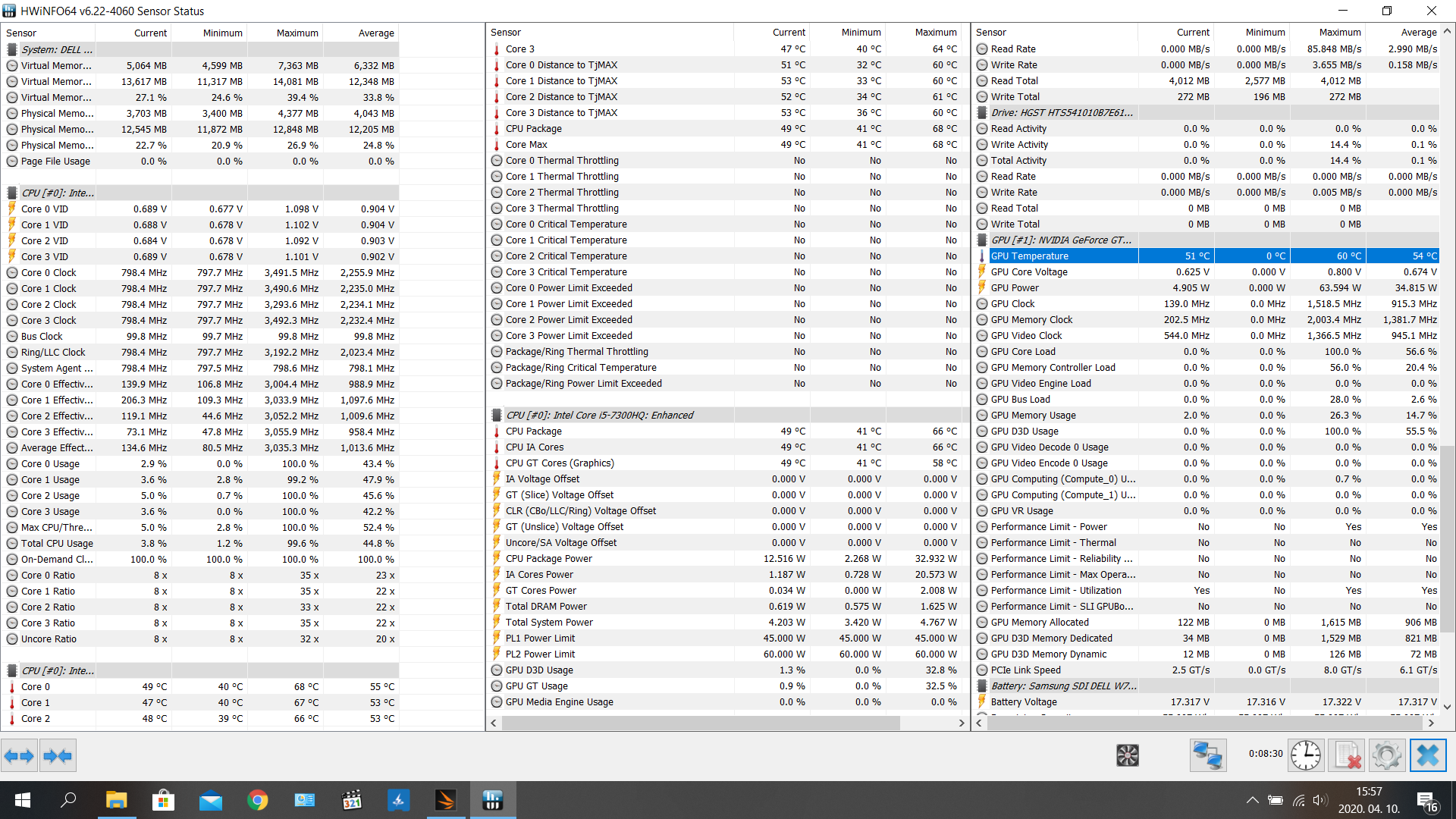Screen dimensions: 1456x819
Task: Select Battery: Samsung SDI DELL section header
Action: [x=1062, y=686]
